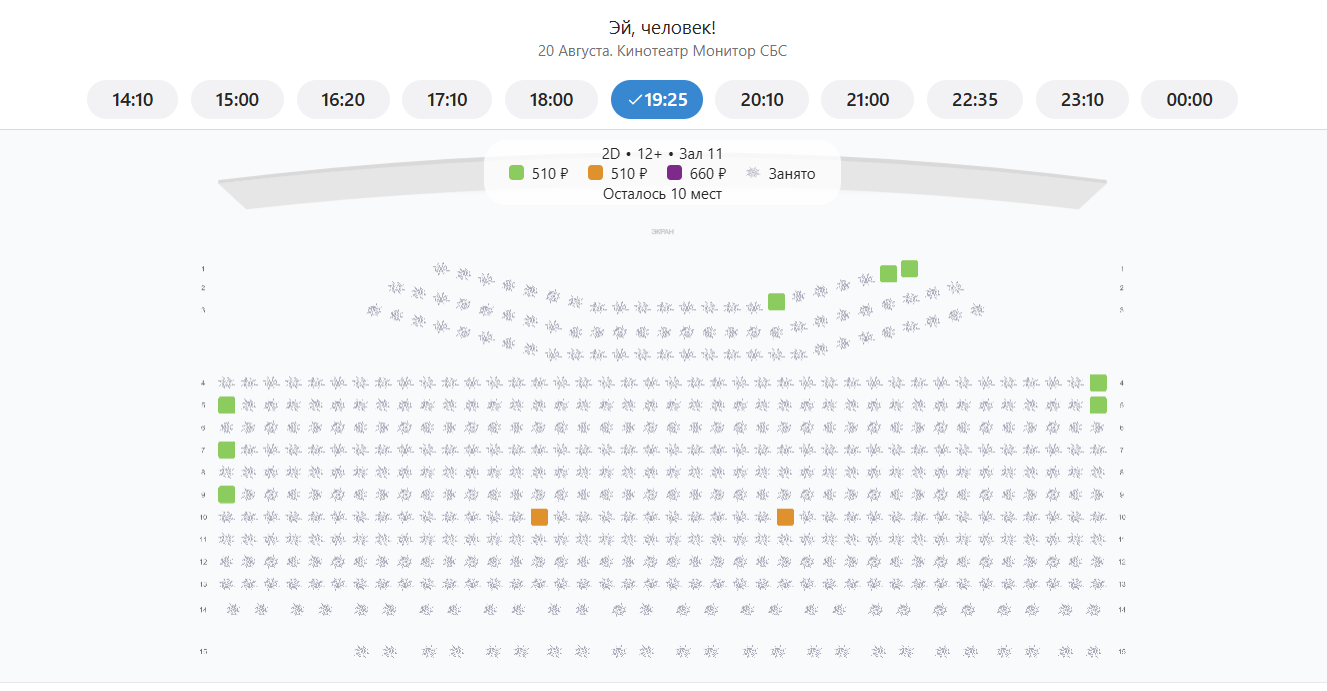1327x691 pixels.
Task: Select the rightmost green seat in row 5
Action: pyautogui.click(x=1098, y=405)
